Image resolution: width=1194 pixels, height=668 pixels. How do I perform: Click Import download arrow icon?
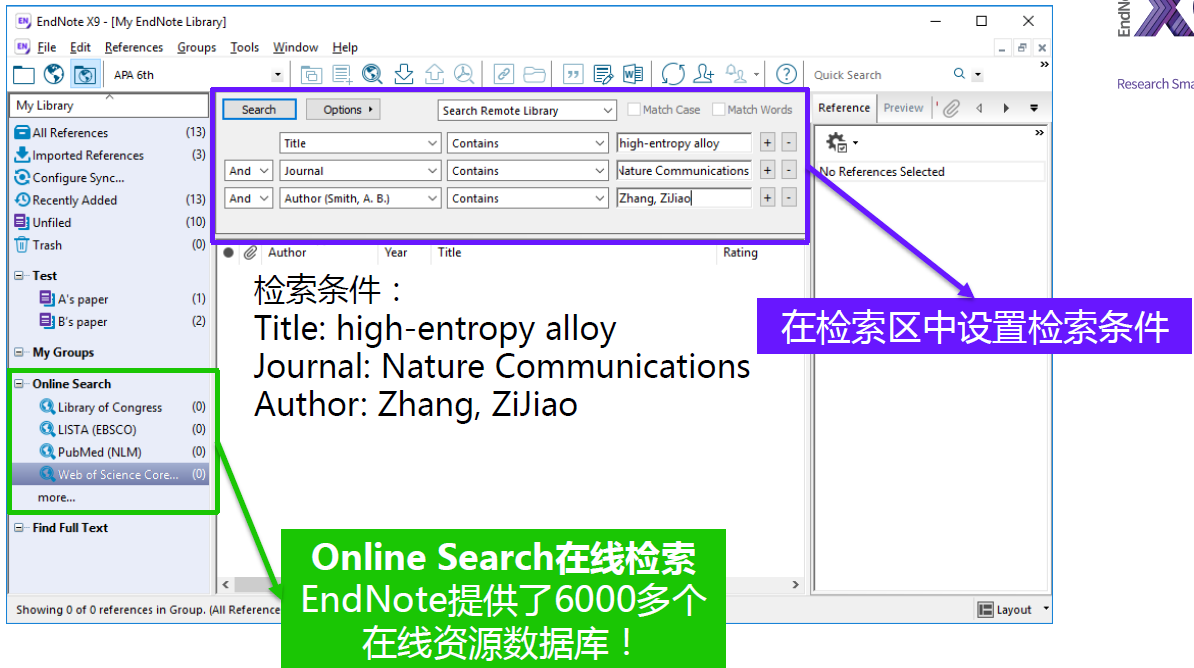[404, 75]
